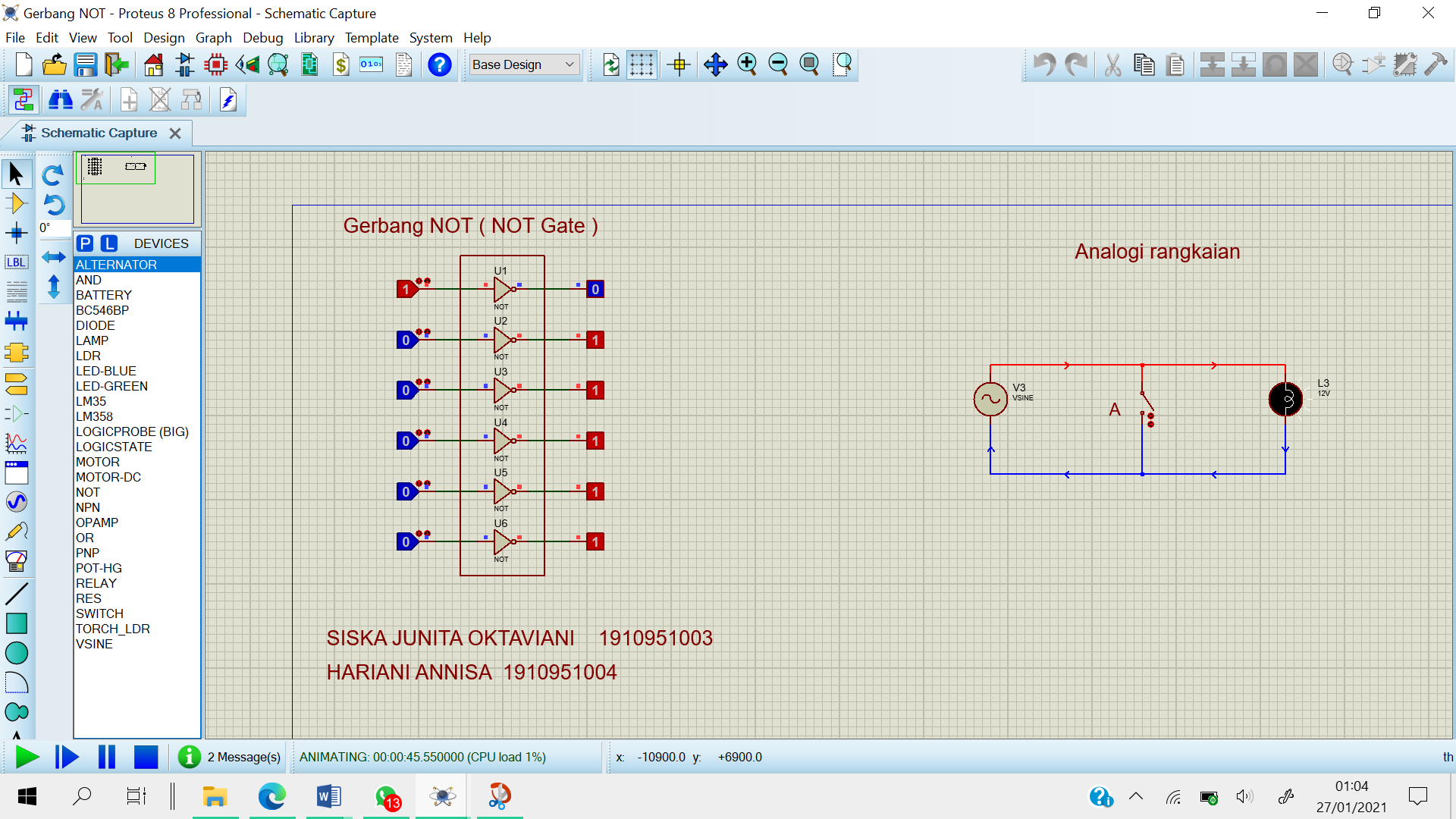This screenshot has width=1456, height=819.
Task: Click the Play simulation button
Action: point(27,757)
